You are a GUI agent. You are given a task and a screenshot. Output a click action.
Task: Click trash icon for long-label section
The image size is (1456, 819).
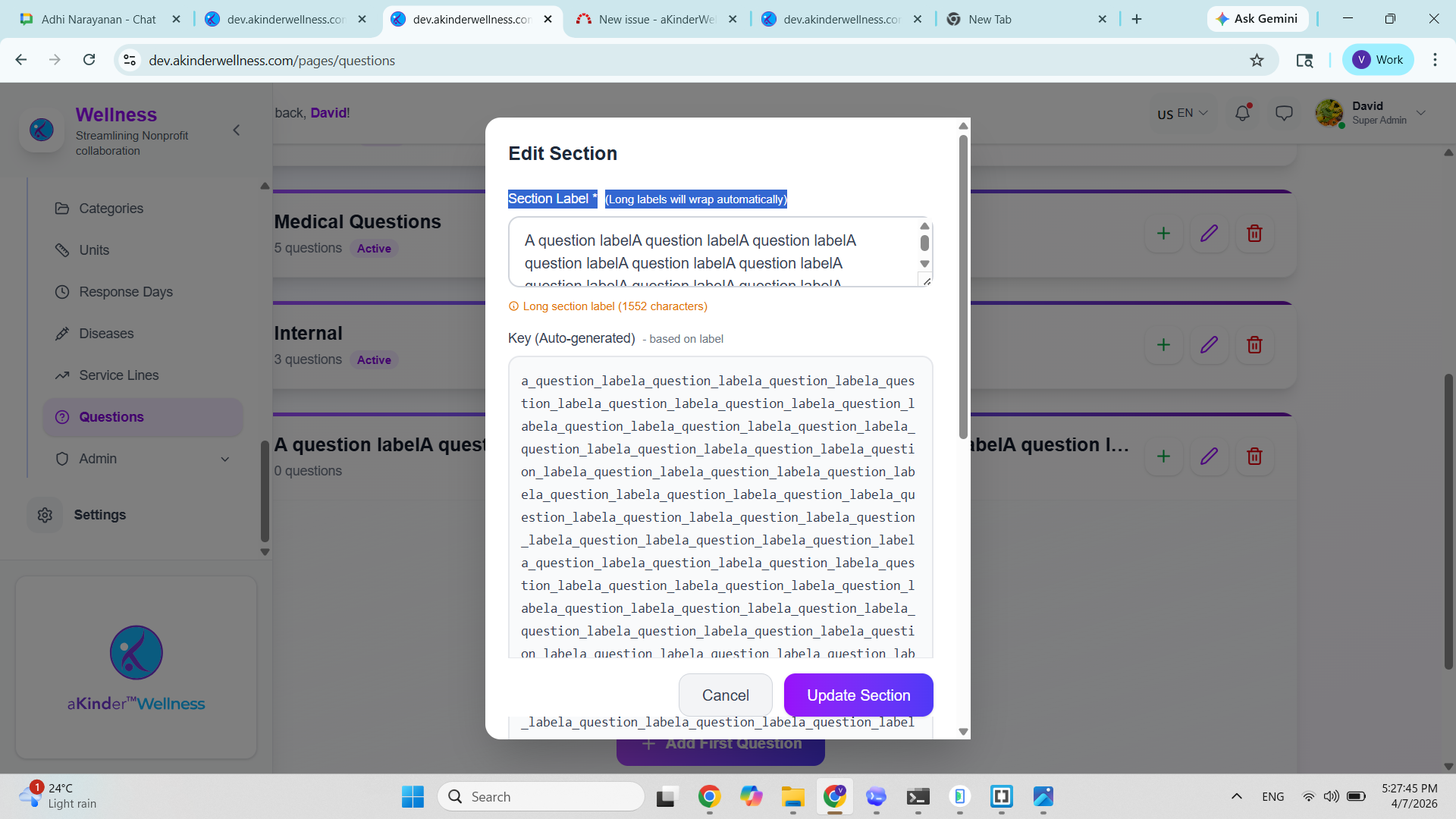coord(1254,457)
